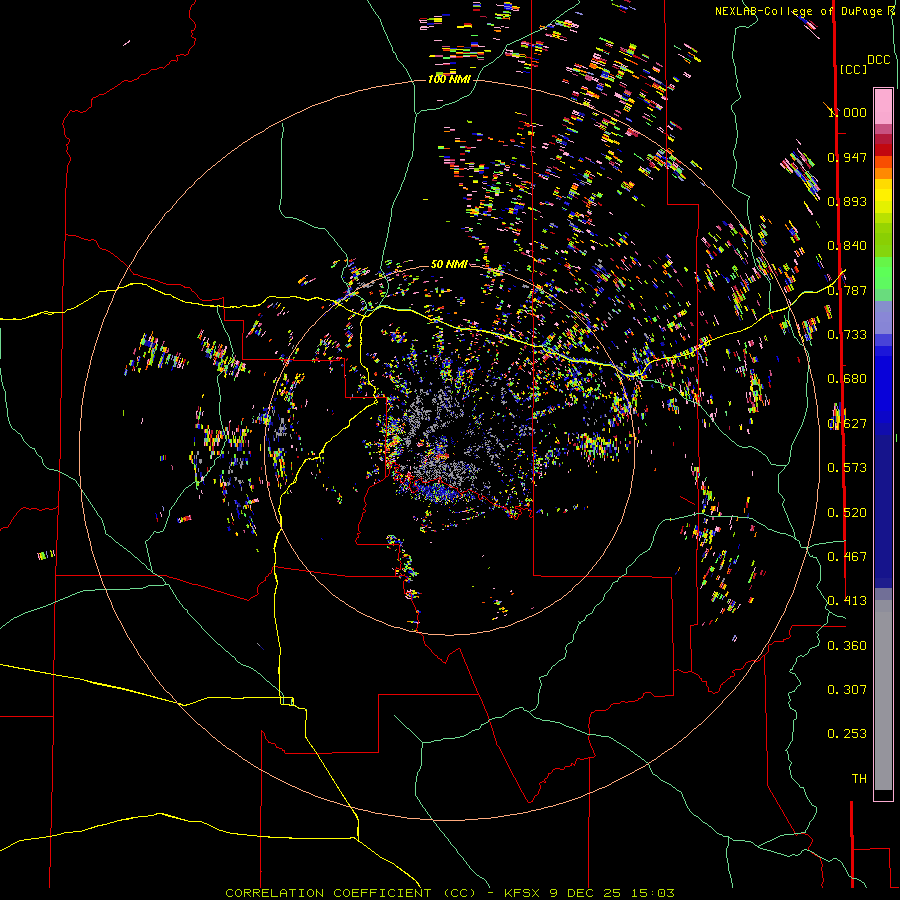Pick the lavender segment of color bar
Image resolution: width=900 pixels, height=900 pixels.
(x=883, y=317)
